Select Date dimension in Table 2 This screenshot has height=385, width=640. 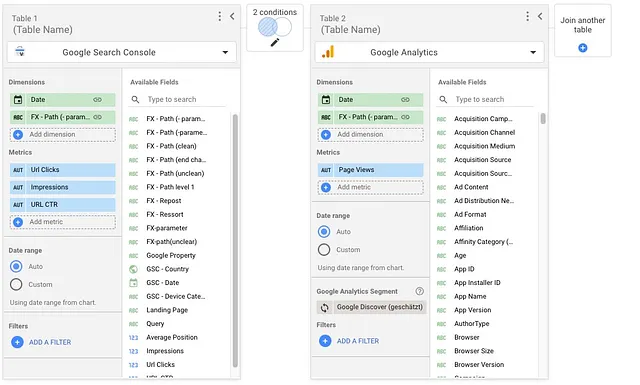[370, 100]
